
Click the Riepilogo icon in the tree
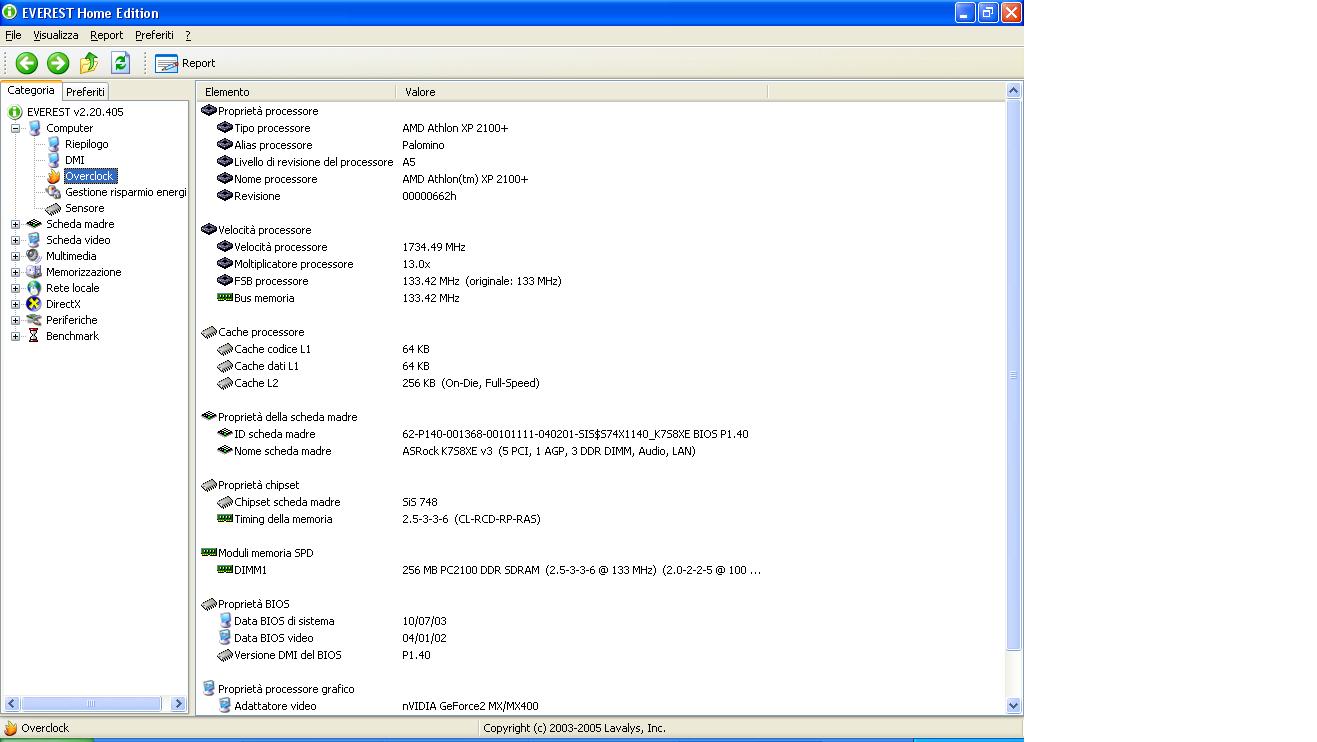click(54, 144)
